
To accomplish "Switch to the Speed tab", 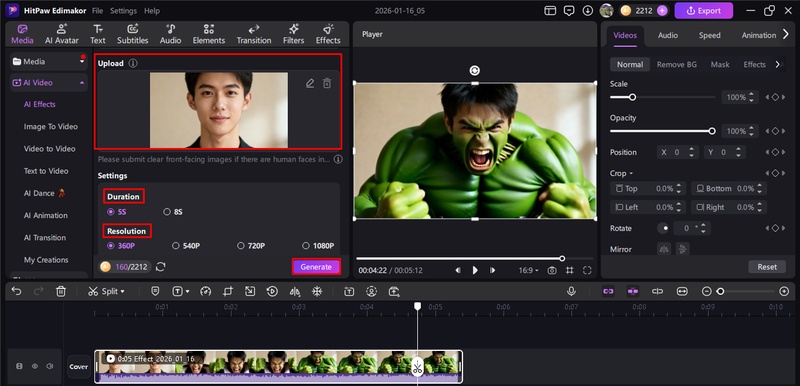I will (x=710, y=35).
